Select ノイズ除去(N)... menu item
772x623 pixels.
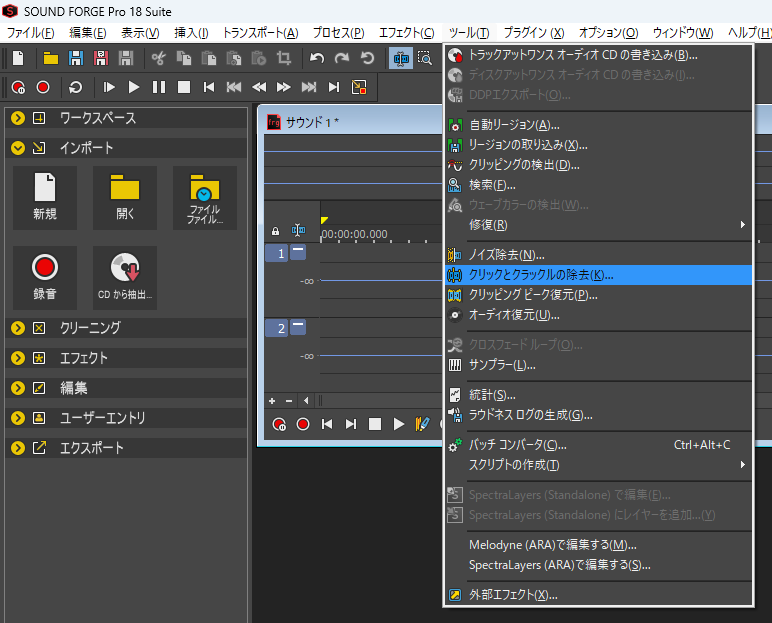(598, 255)
